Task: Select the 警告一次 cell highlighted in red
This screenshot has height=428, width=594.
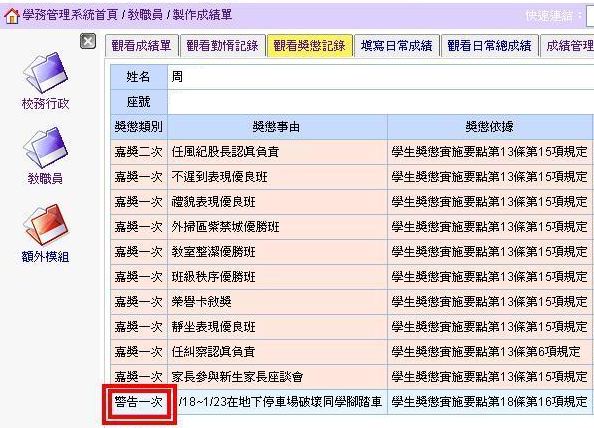Action: click(x=139, y=402)
